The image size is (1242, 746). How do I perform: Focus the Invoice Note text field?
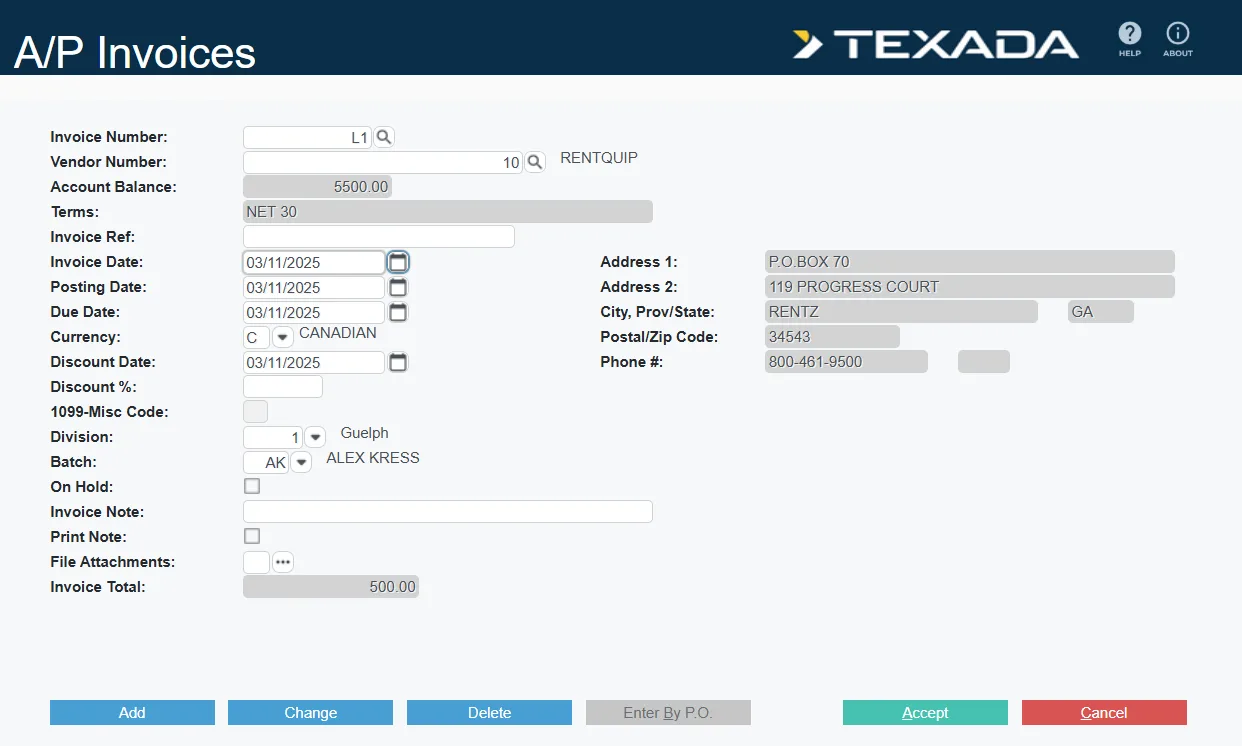click(447, 512)
